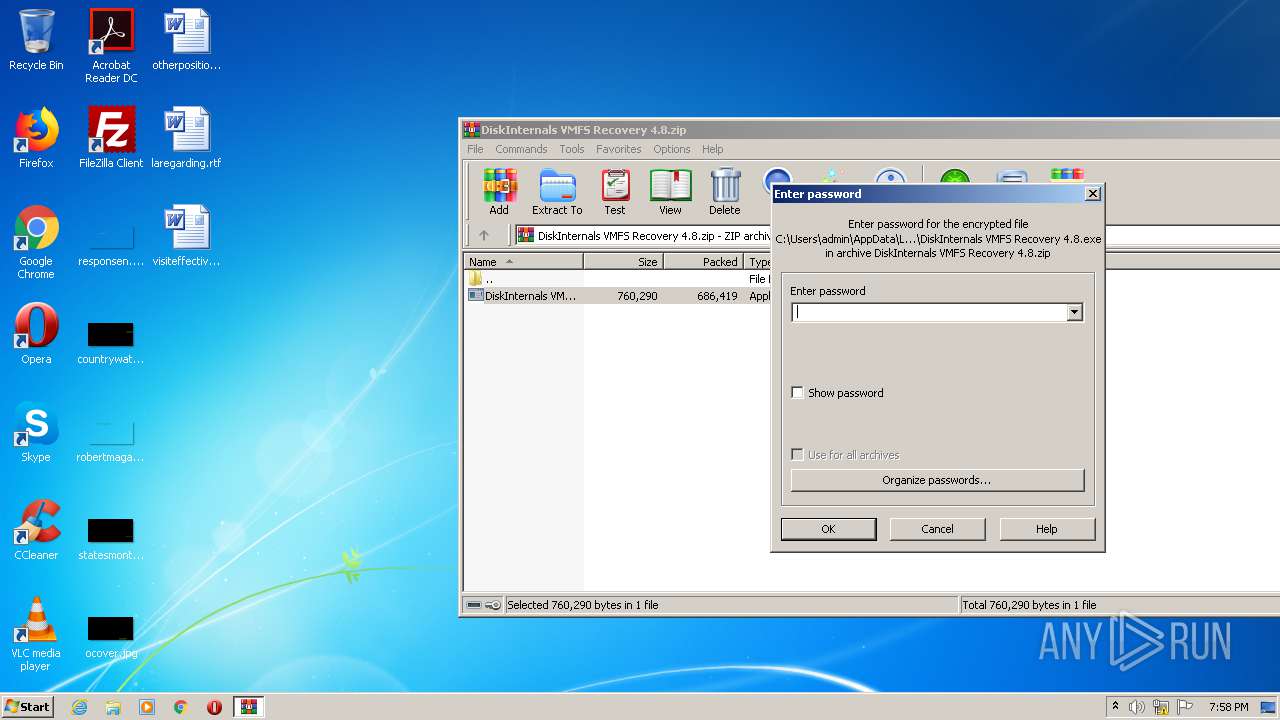Open the Skype desktop shortcut

[36, 432]
